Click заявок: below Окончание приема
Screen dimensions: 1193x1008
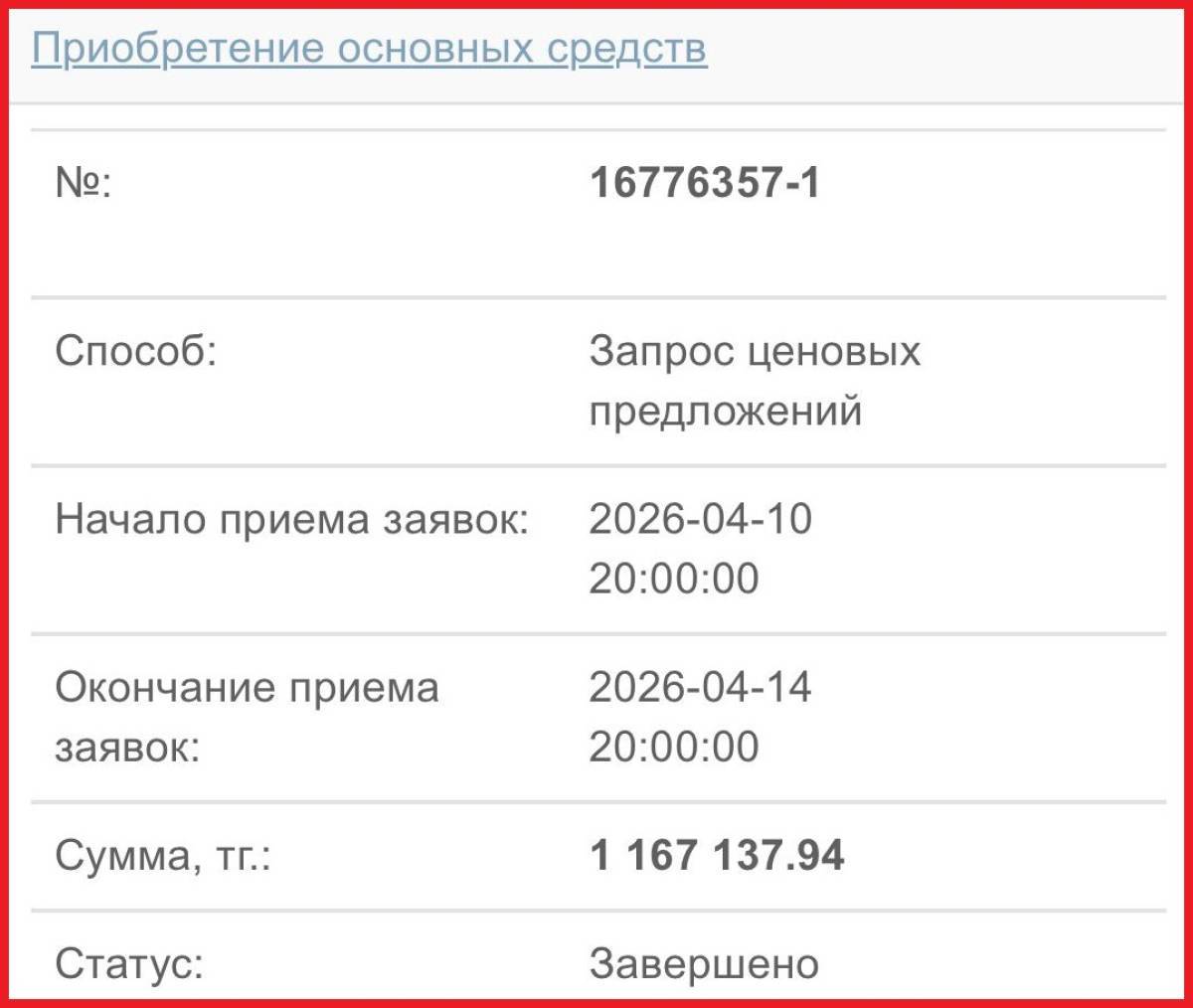(x=127, y=748)
